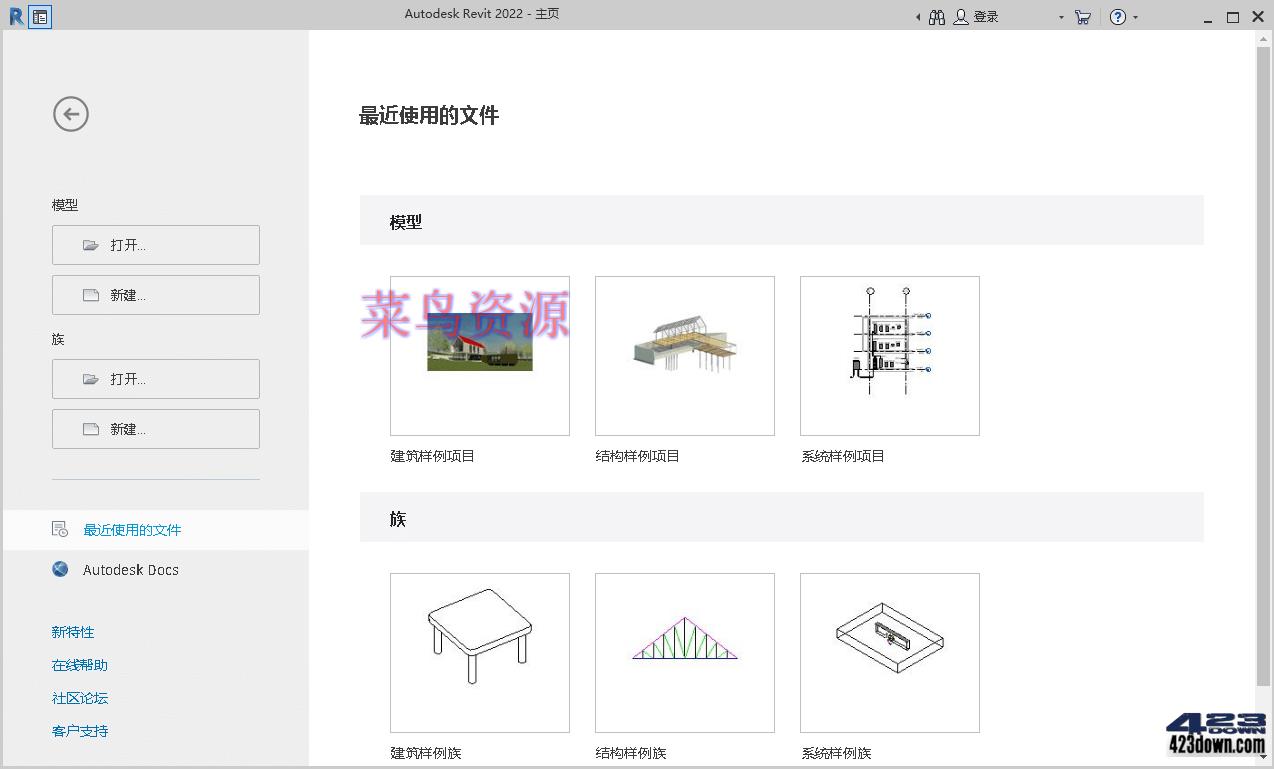Click the recent files icon beside 最近使用的文件

(x=60, y=529)
